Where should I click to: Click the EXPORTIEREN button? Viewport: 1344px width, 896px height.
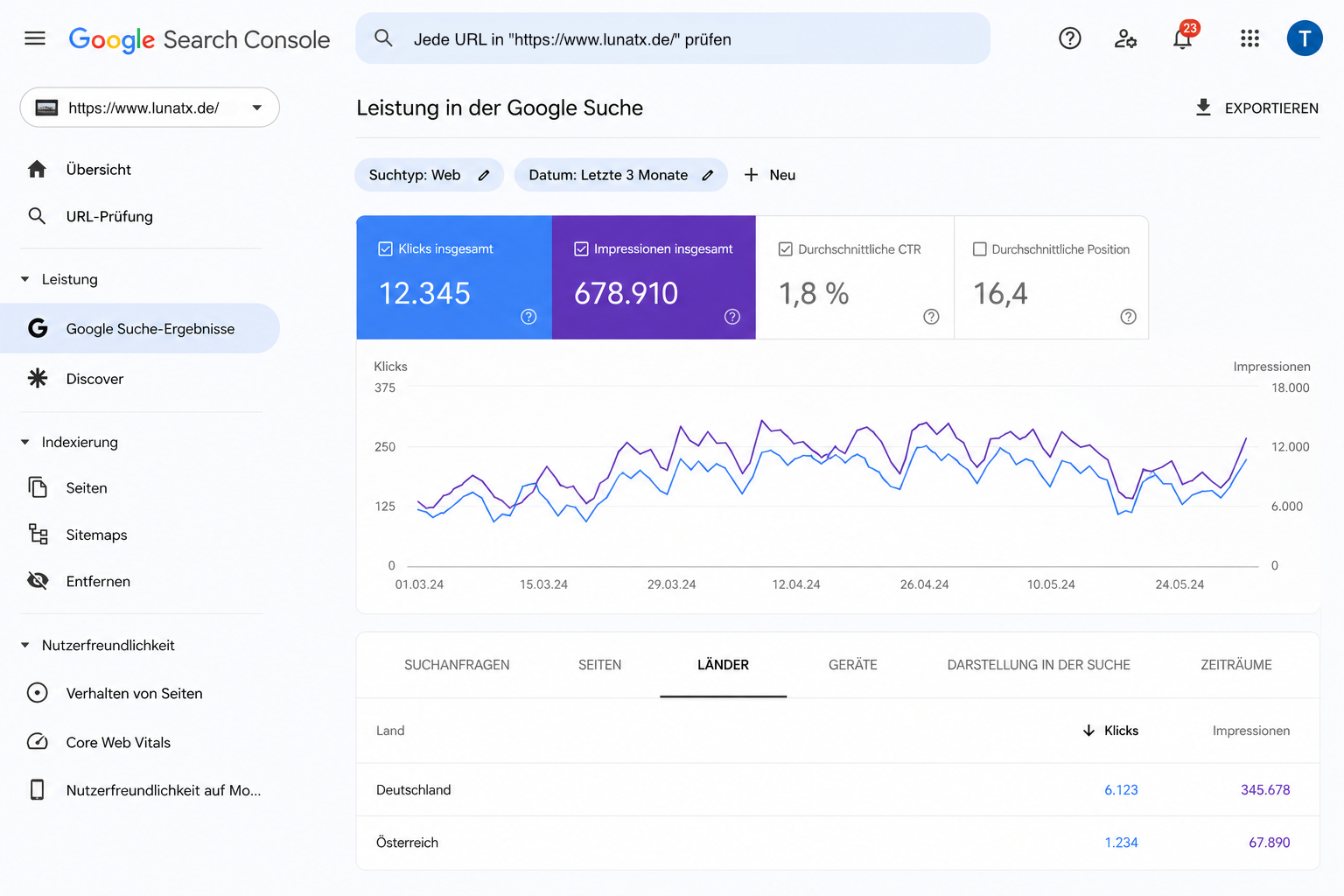[x=1256, y=108]
